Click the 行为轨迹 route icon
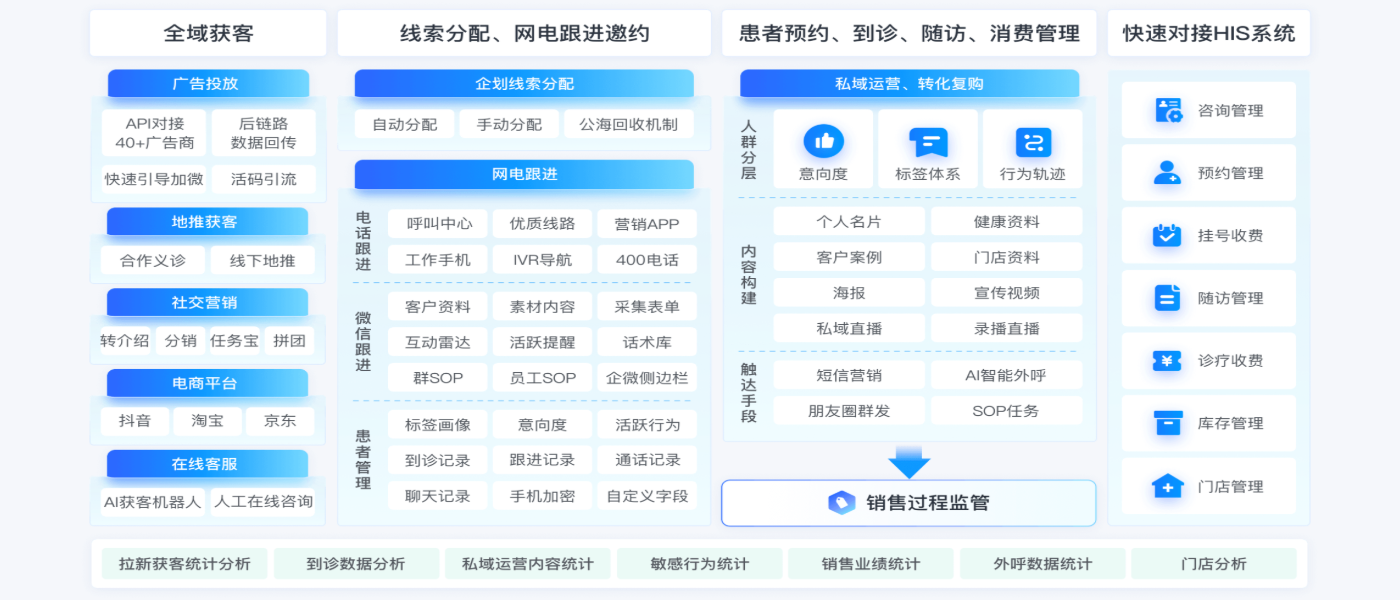1400x600 pixels. click(x=1032, y=142)
